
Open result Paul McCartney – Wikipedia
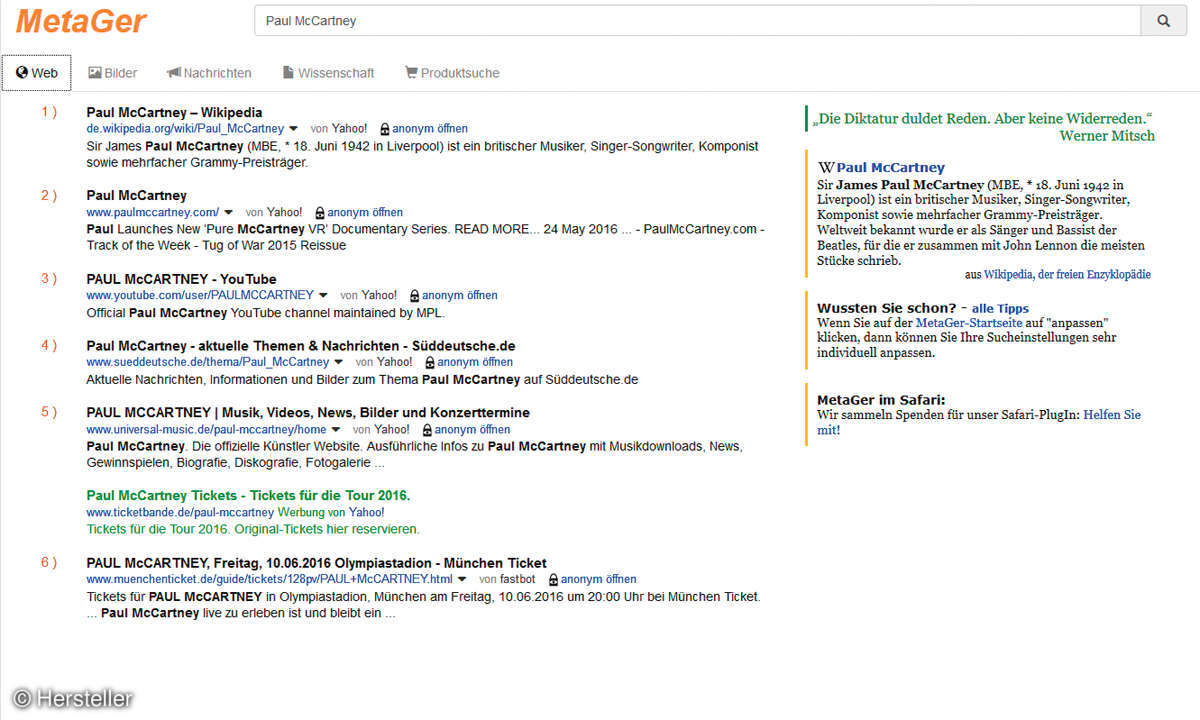[x=174, y=112]
